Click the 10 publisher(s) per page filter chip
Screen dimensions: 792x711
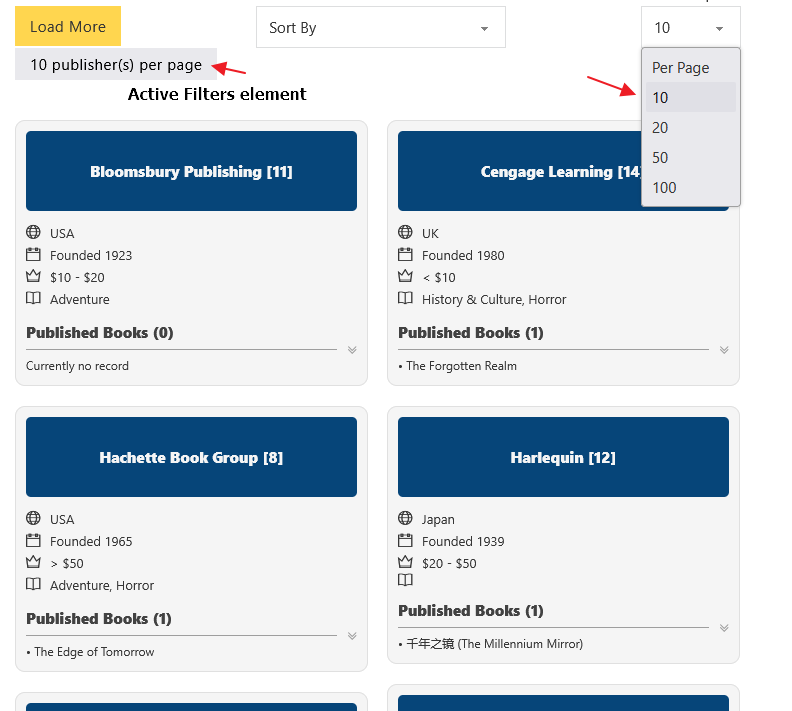click(116, 65)
